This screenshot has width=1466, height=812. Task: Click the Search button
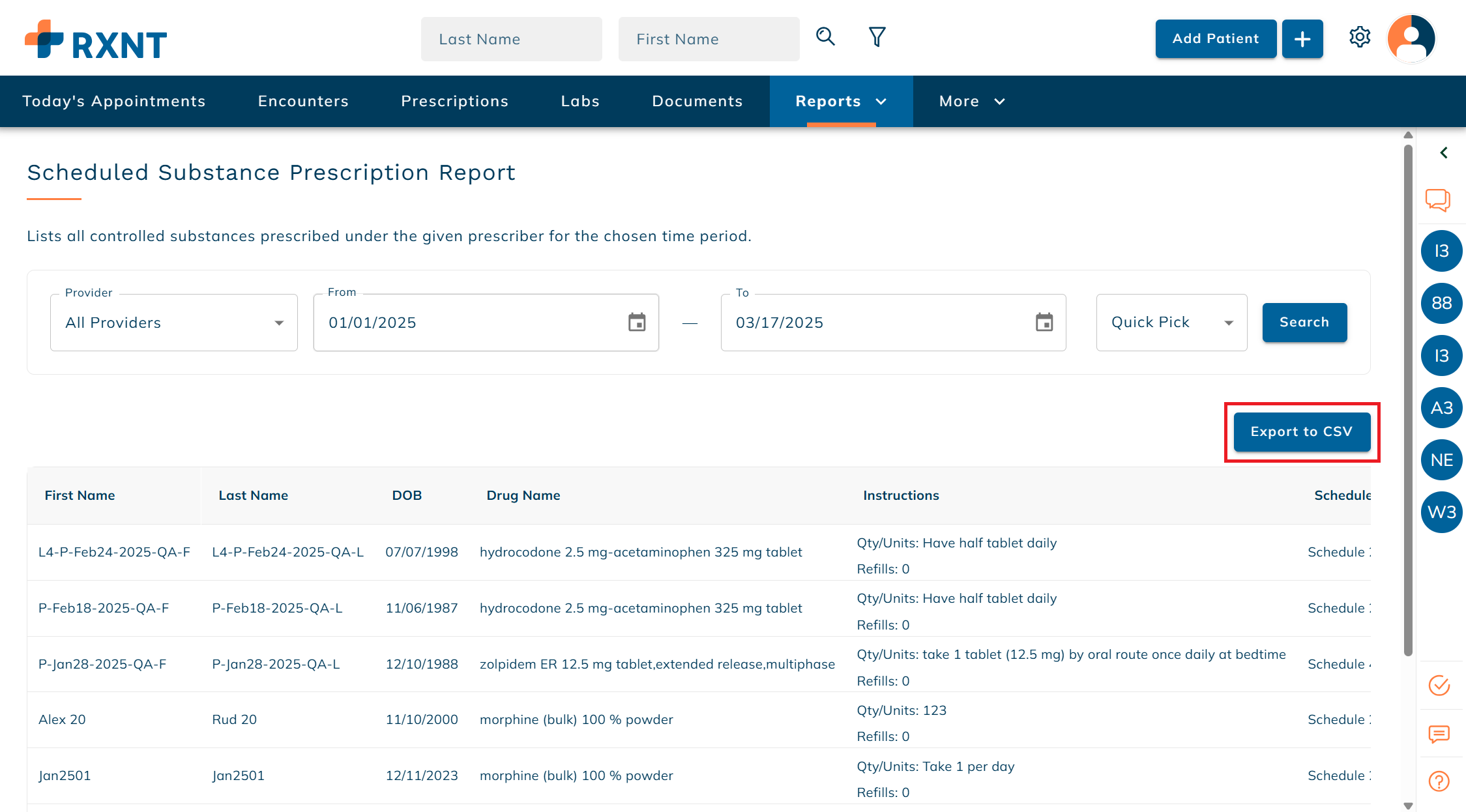(1304, 323)
